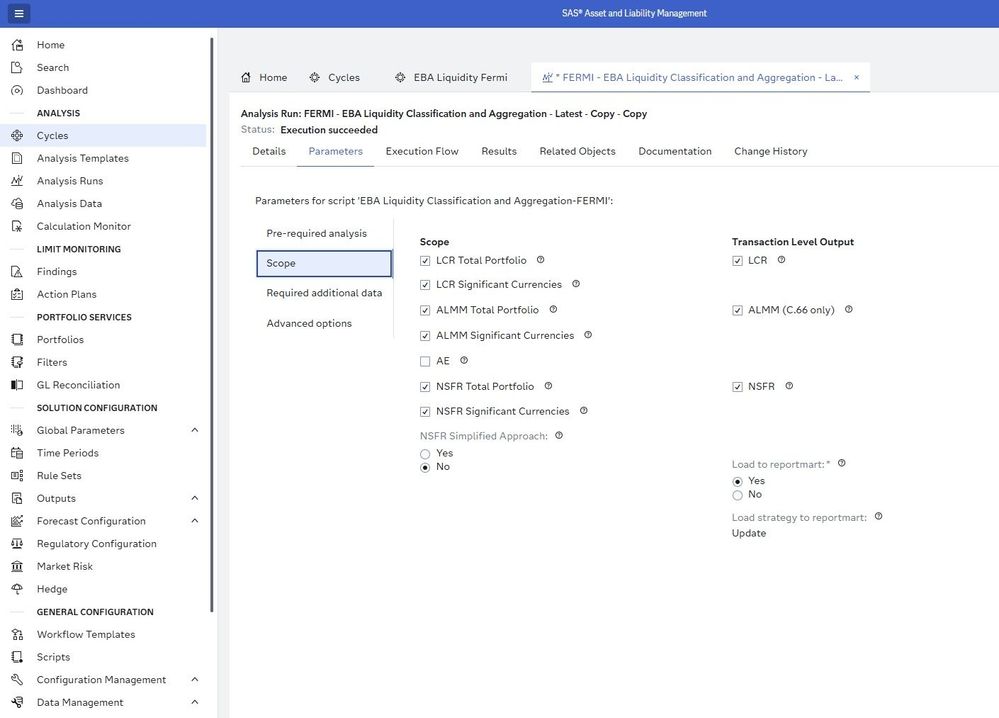Close the FERMI analysis run tab
The image size is (999, 718).
pos(856,77)
